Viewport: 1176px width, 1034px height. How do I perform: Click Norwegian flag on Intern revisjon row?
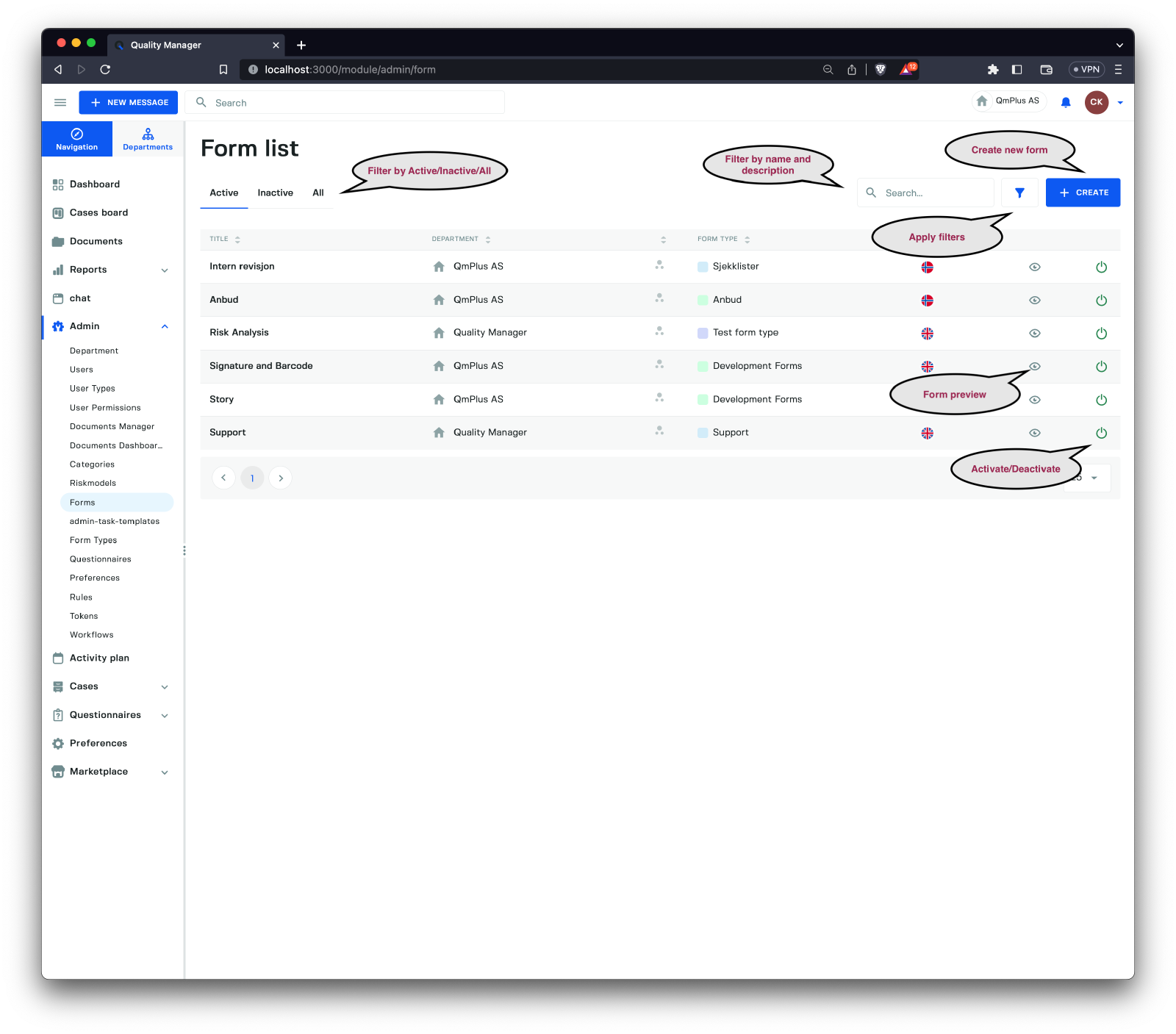tap(927, 268)
